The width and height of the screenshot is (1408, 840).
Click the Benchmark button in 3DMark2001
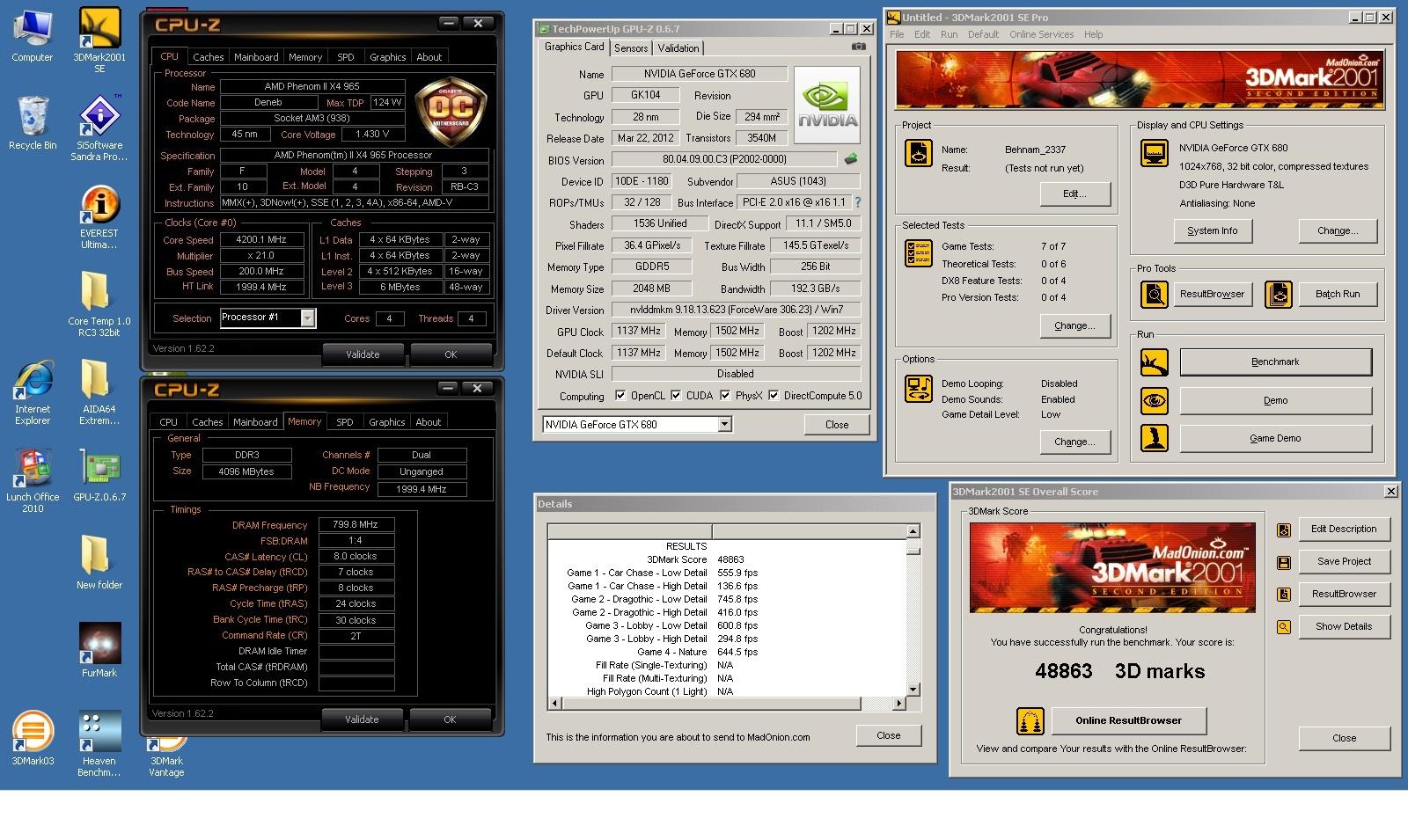[1275, 362]
